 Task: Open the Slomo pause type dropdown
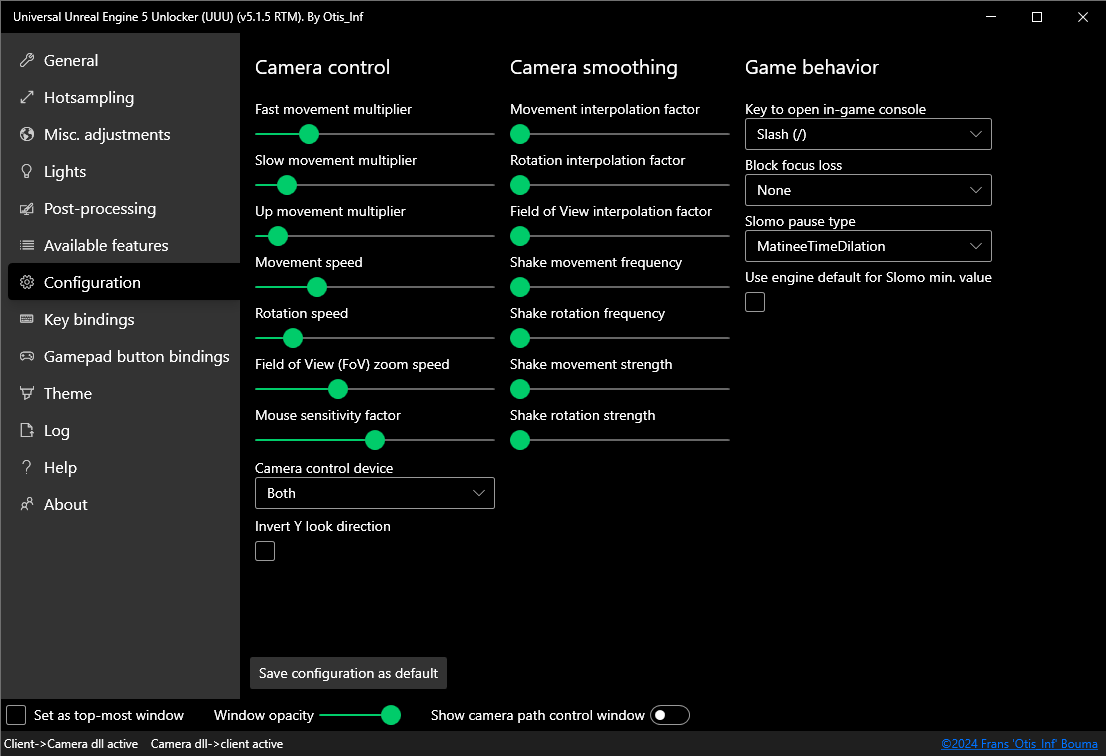coord(868,246)
